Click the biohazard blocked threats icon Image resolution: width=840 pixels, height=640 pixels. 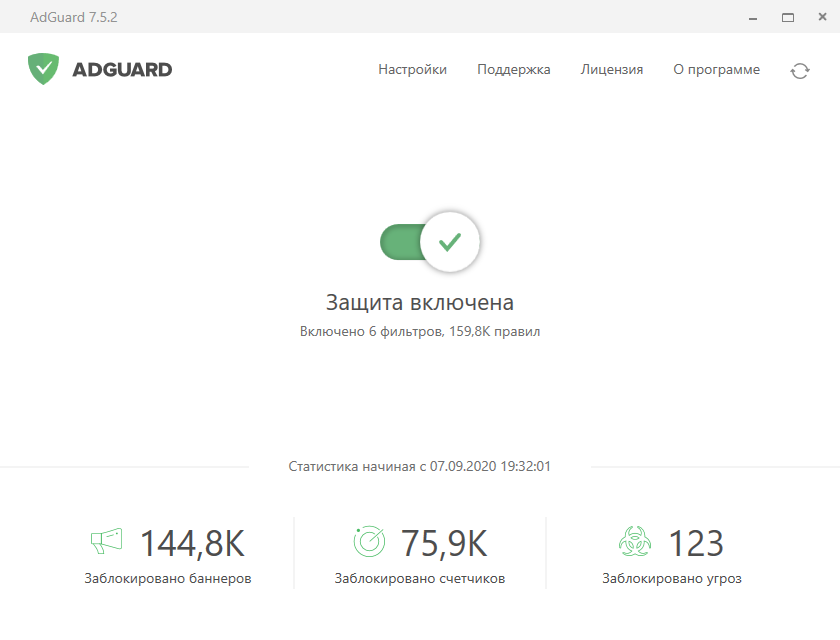(x=635, y=541)
